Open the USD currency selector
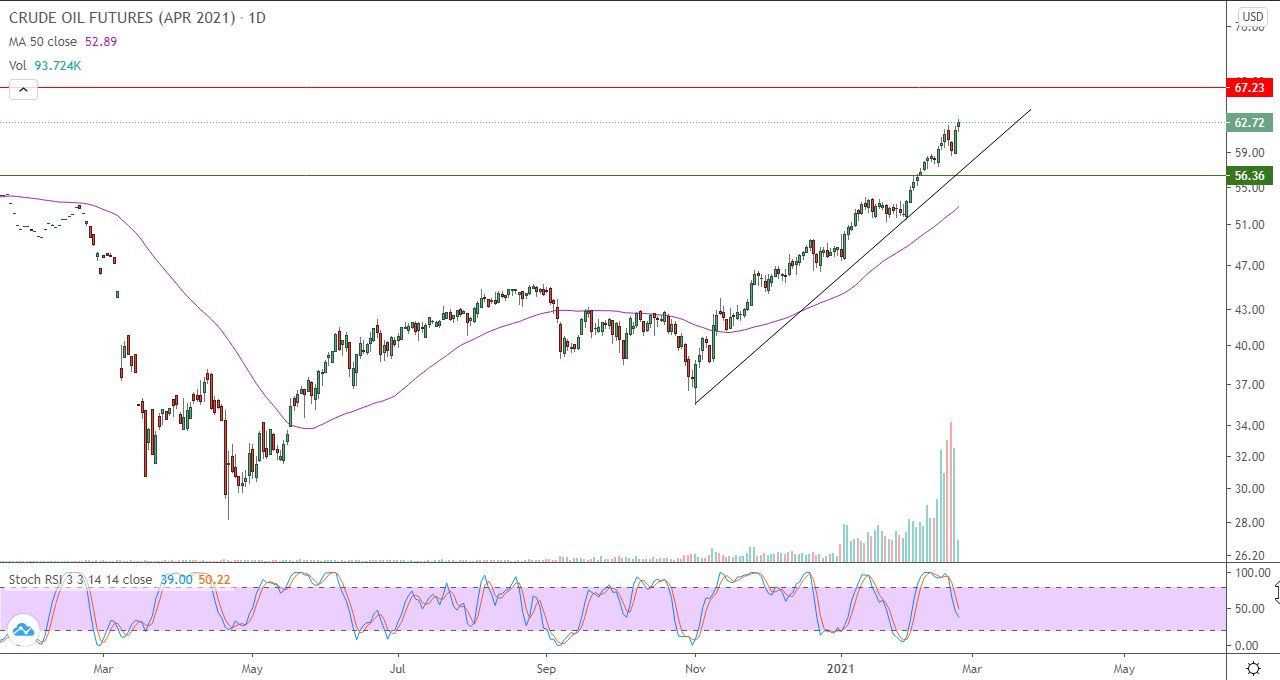1280x680 pixels. click(x=1253, y=16)
